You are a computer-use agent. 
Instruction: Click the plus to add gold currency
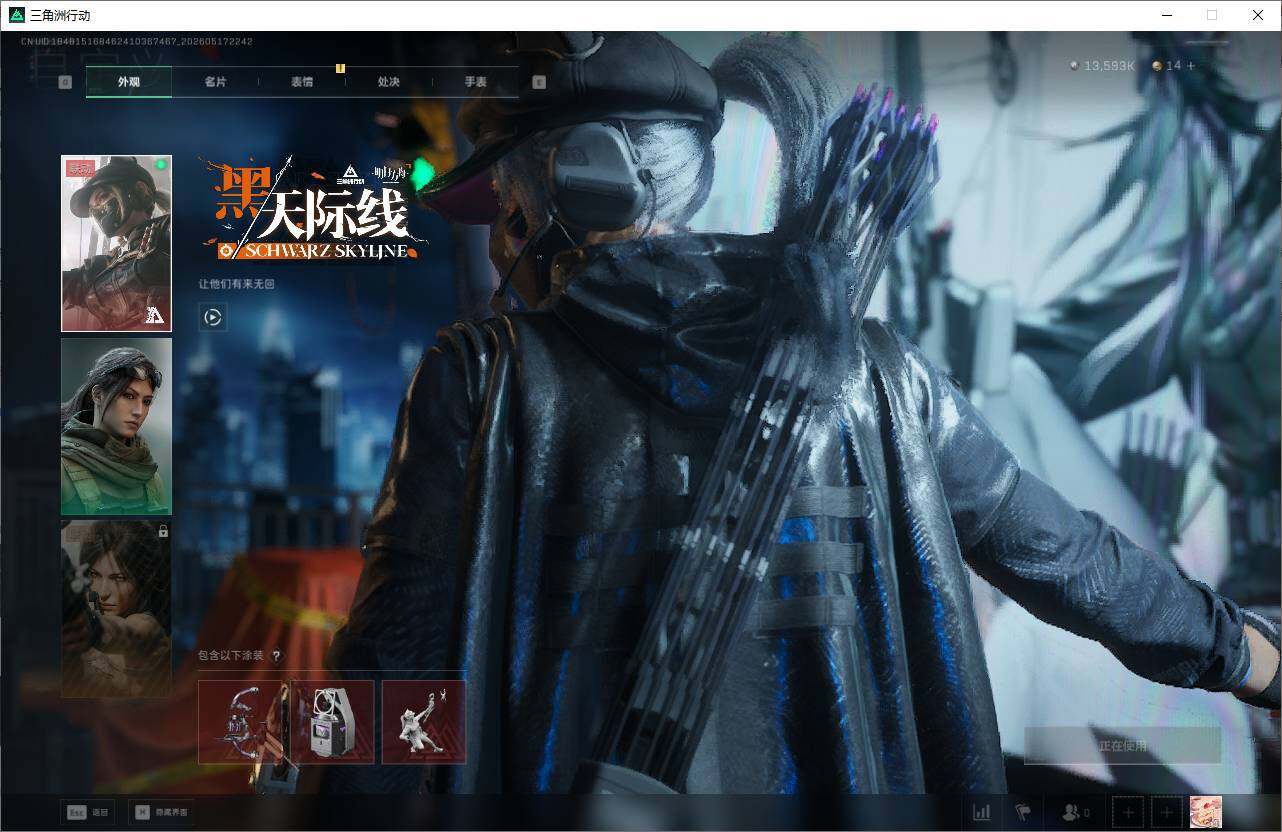[1191, 66]
